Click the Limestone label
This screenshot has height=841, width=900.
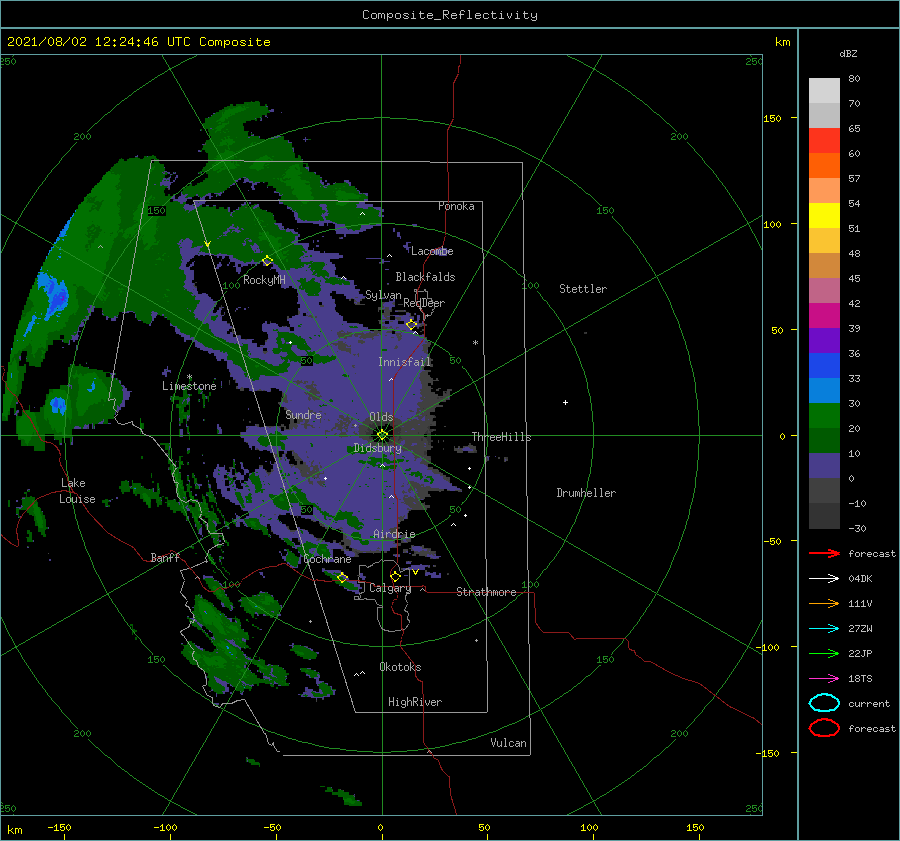(189, 386)
